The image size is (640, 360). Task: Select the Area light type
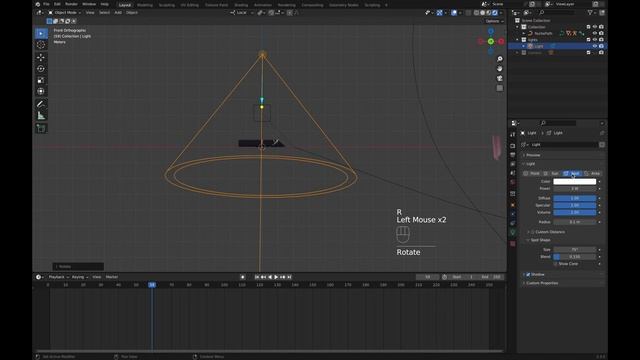pyautogui.click(x=593, y=173)
